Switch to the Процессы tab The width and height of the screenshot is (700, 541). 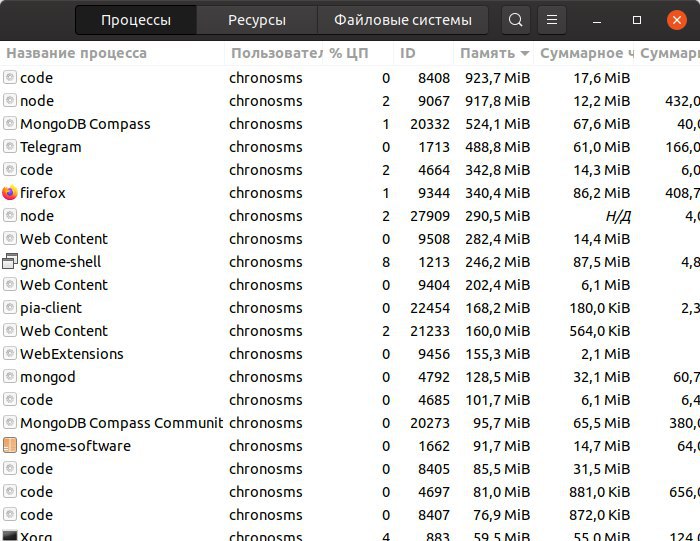pos(136,20)
